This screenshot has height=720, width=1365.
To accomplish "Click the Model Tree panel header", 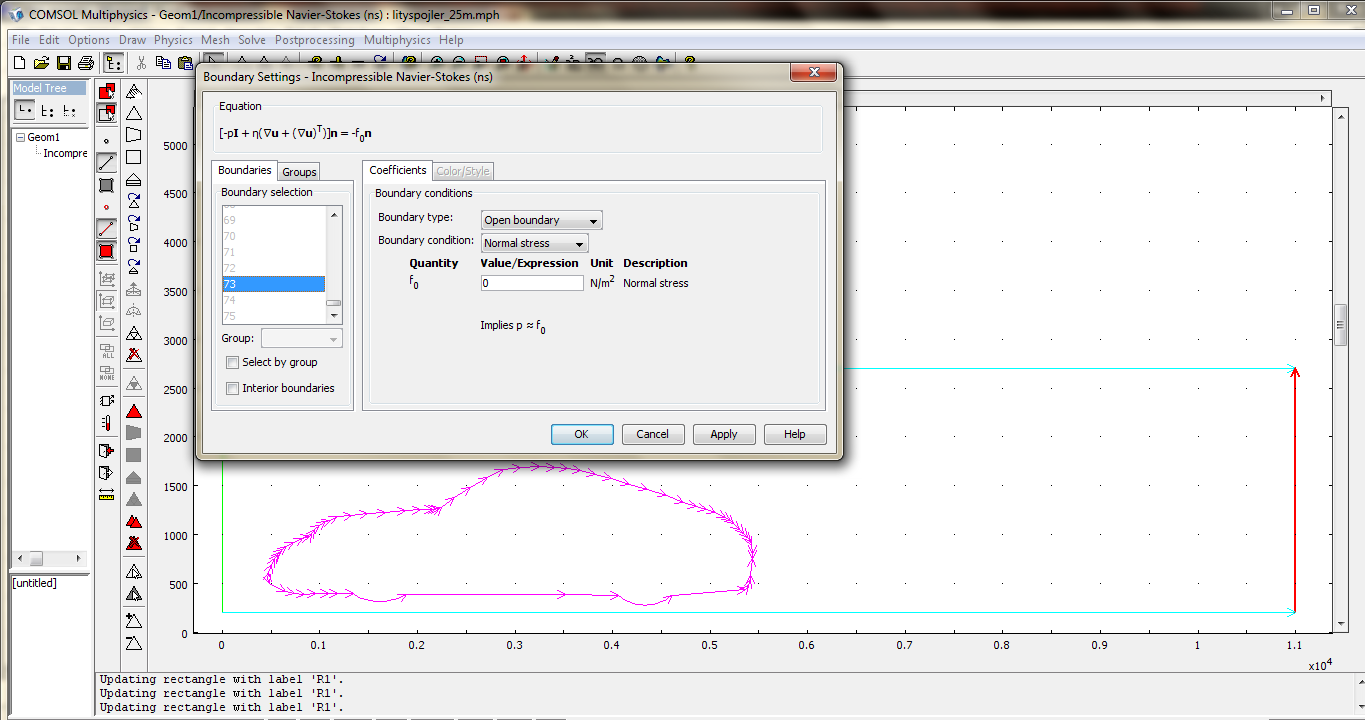I will pos(48,88).
